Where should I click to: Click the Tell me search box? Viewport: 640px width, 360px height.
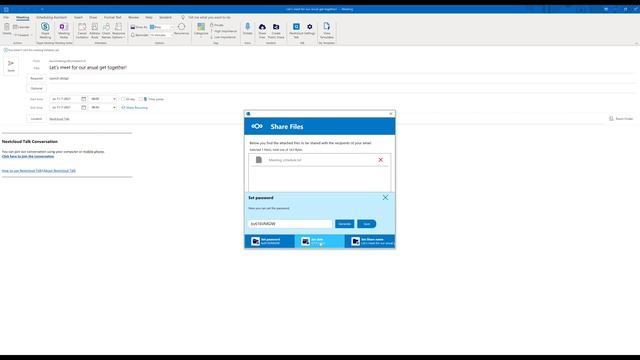[209, 18]
